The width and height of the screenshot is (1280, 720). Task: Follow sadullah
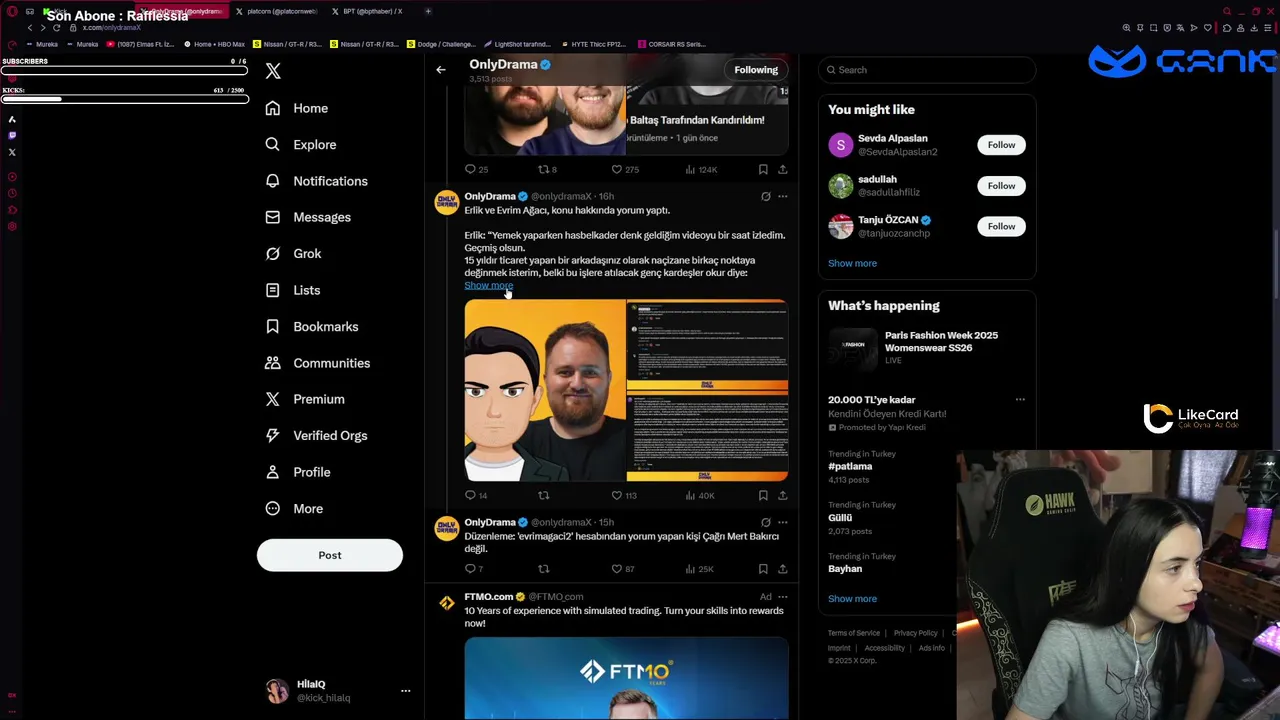[1001, 186]
